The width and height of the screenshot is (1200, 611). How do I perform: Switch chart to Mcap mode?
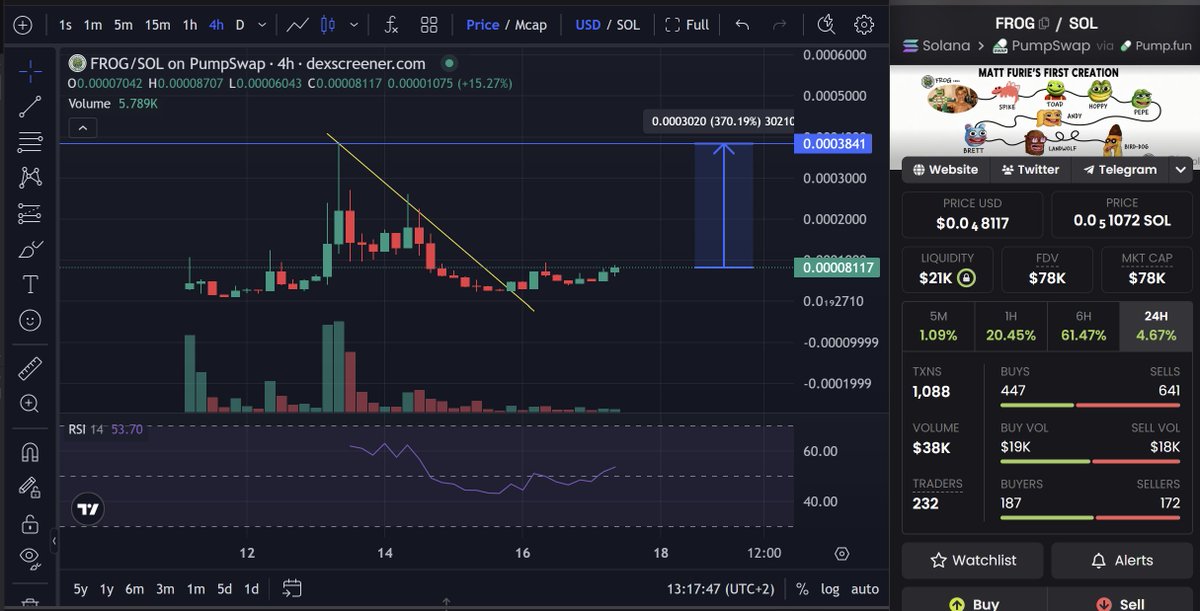click(531, 25)
